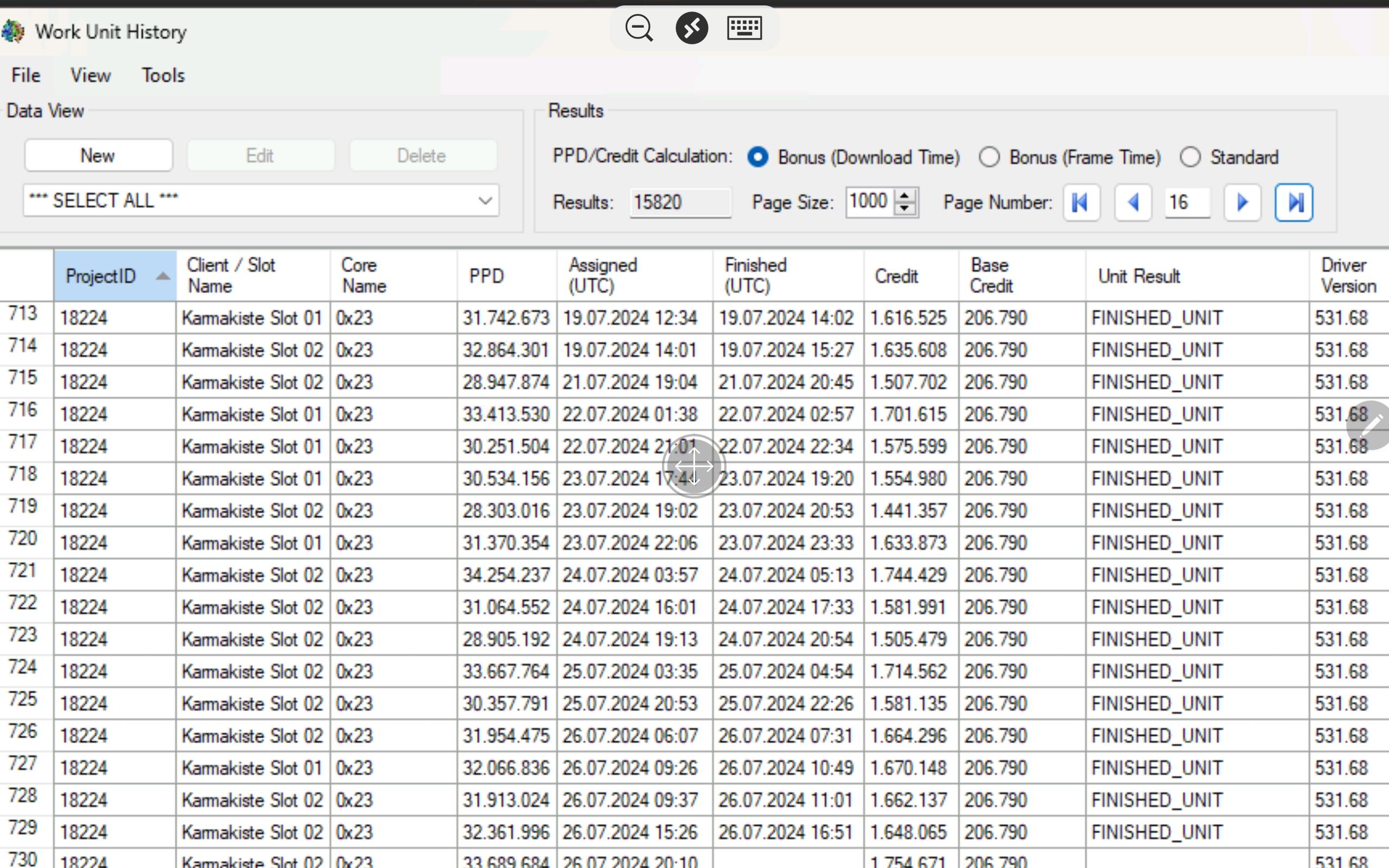The image size is (1389, 868).
Task: Click the Page Number field showing 16
Action: (1187, 202)
